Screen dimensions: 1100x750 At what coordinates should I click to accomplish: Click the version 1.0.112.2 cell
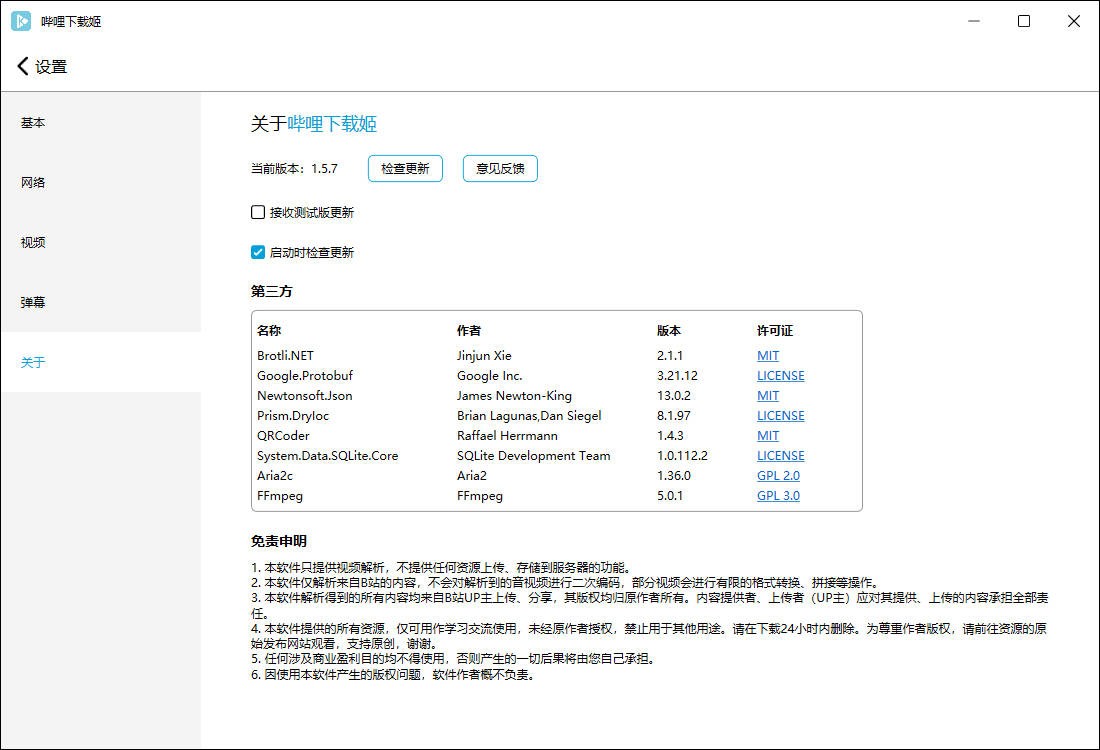[682, 455]
